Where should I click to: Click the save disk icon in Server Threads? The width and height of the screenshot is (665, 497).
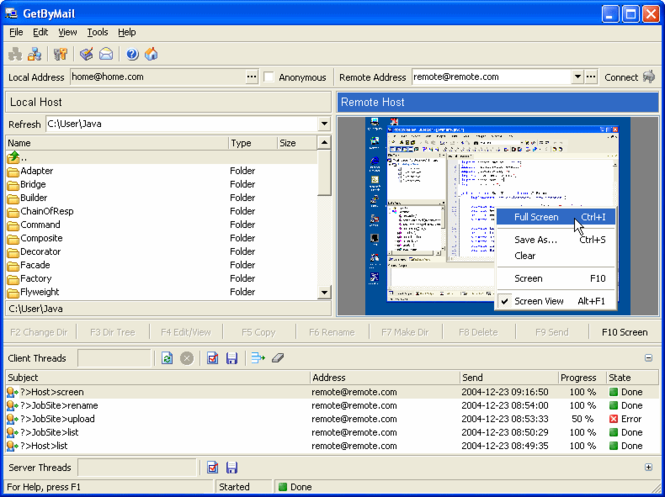(x=232, y=467)
